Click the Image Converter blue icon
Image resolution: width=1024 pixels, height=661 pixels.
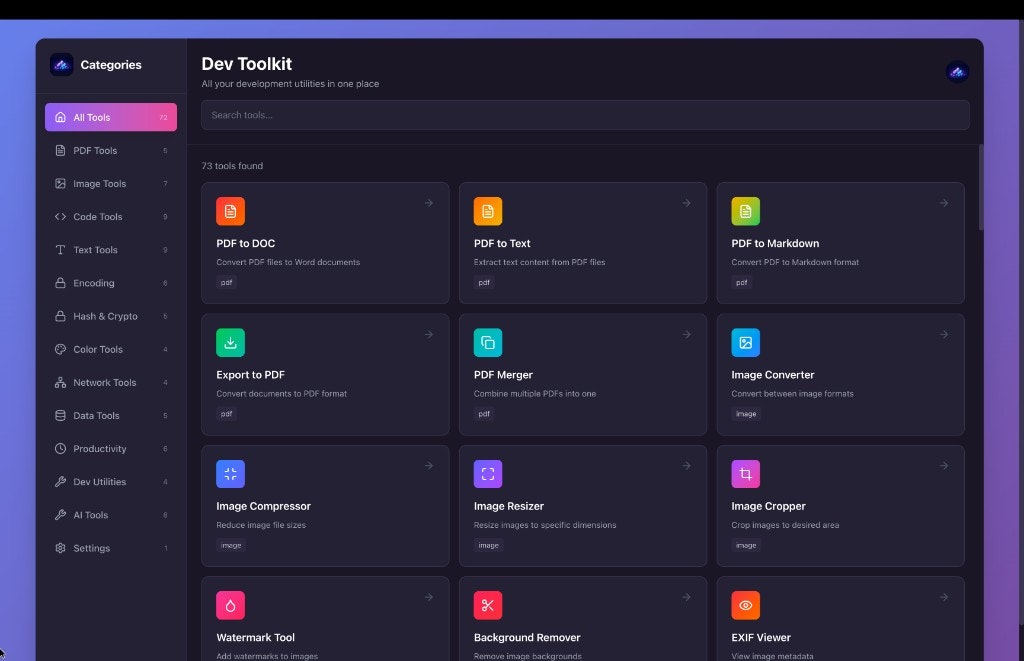[745, 342]
